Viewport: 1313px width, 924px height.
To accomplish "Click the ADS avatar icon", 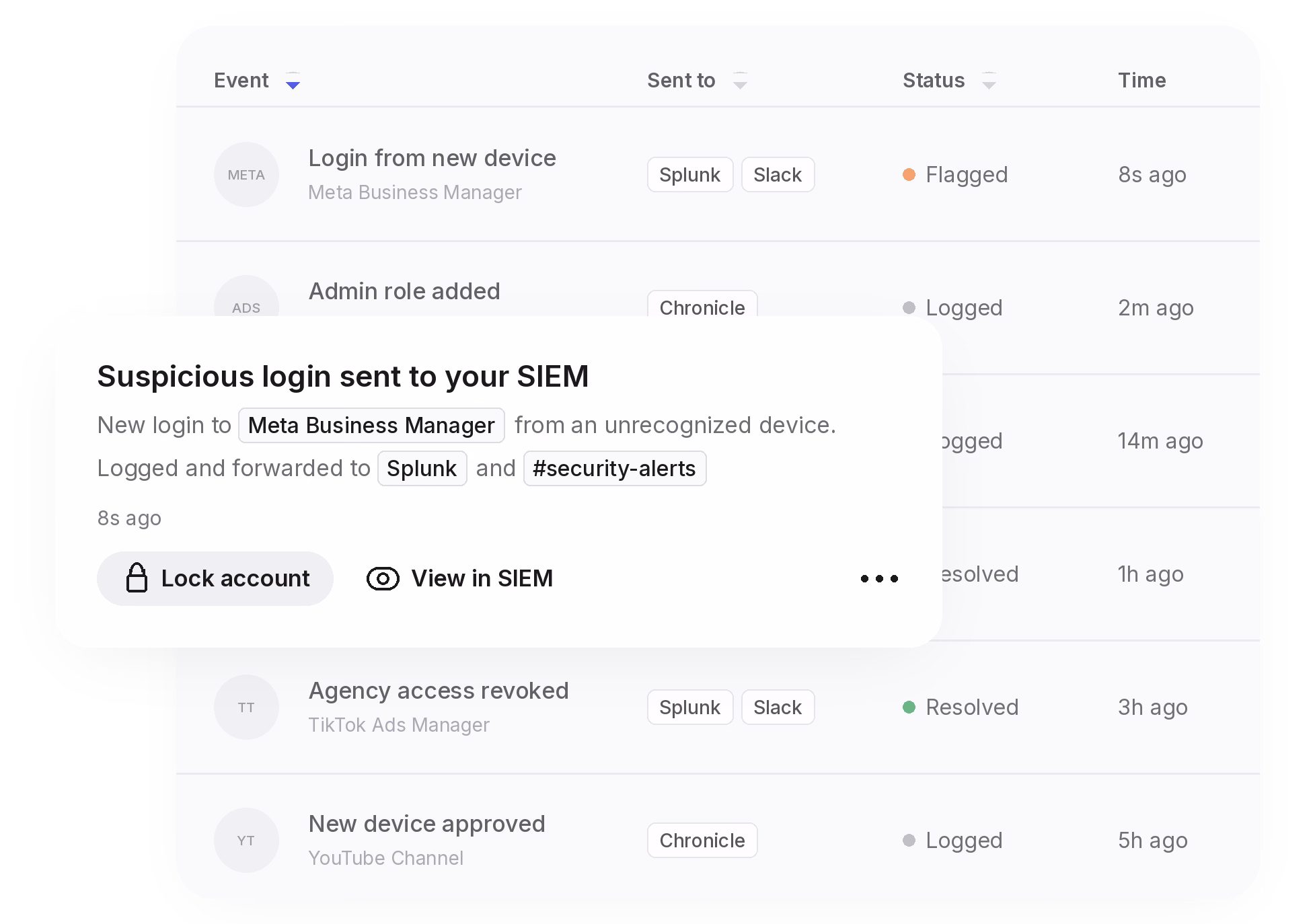I will [x=246, y=297].
